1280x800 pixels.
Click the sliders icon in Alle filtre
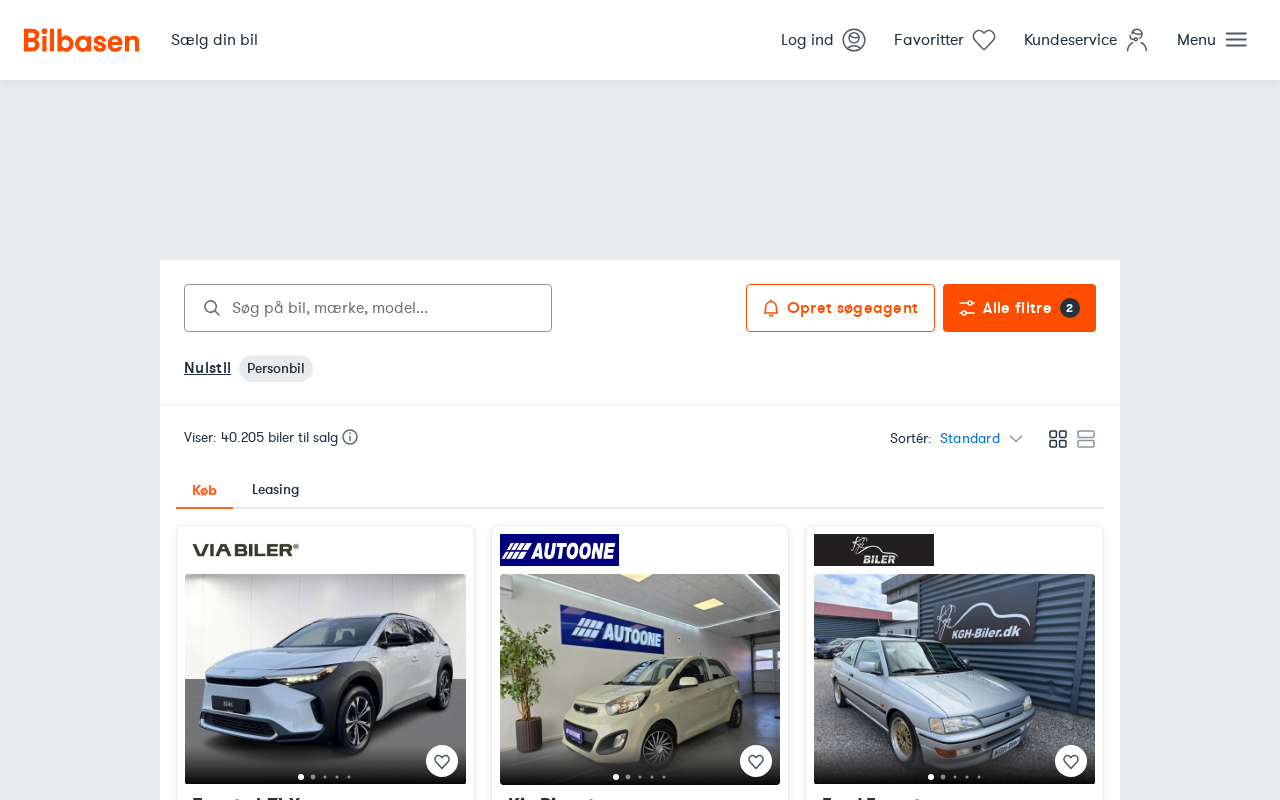967,308
